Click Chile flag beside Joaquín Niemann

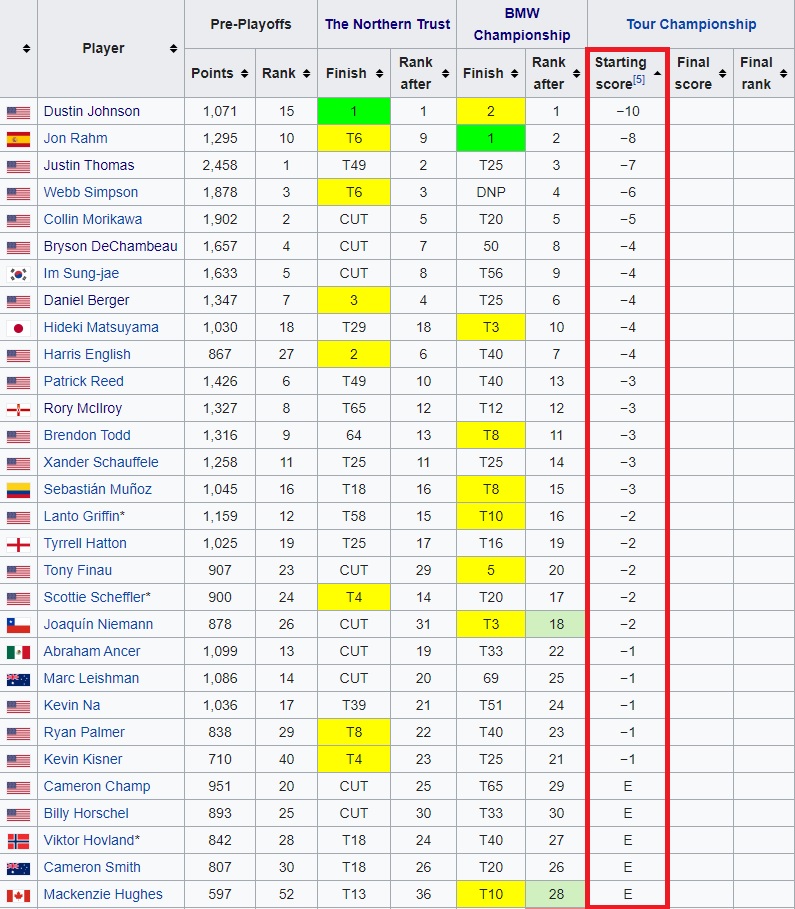coord(18,625)
